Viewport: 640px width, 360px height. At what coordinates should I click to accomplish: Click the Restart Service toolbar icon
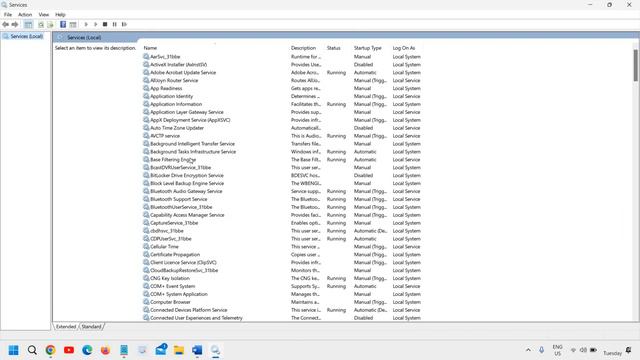click(x=124, y=24)
